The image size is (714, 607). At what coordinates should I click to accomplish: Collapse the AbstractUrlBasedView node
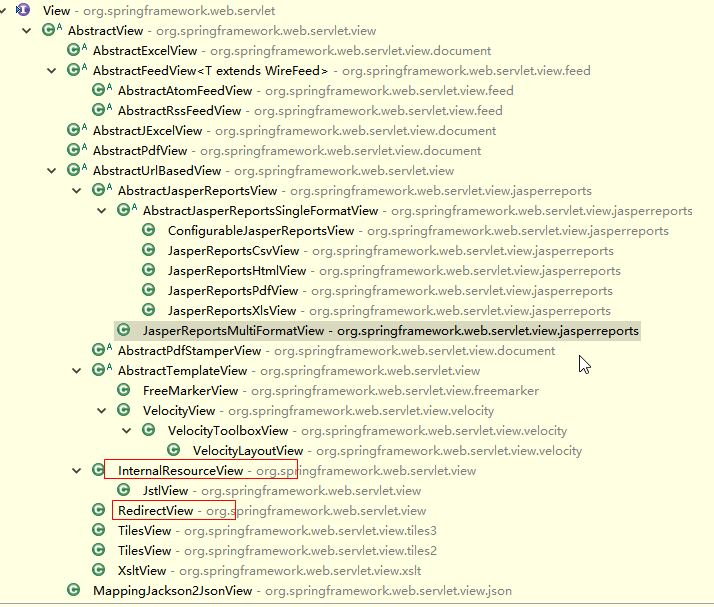coord(52,170)
